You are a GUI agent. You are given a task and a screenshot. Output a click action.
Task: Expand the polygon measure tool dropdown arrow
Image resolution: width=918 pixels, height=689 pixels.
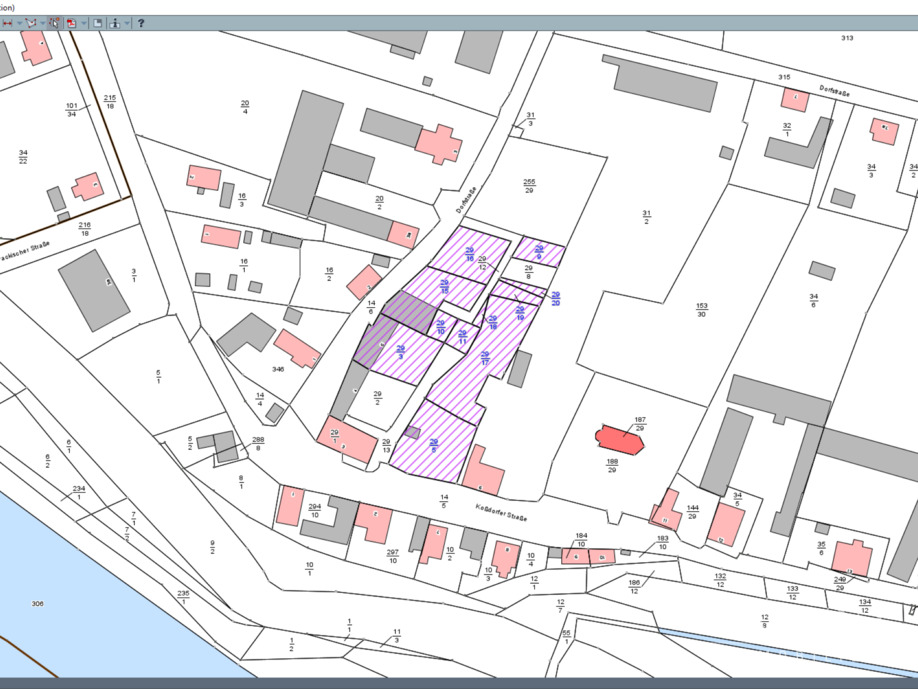tap(42, 23)
